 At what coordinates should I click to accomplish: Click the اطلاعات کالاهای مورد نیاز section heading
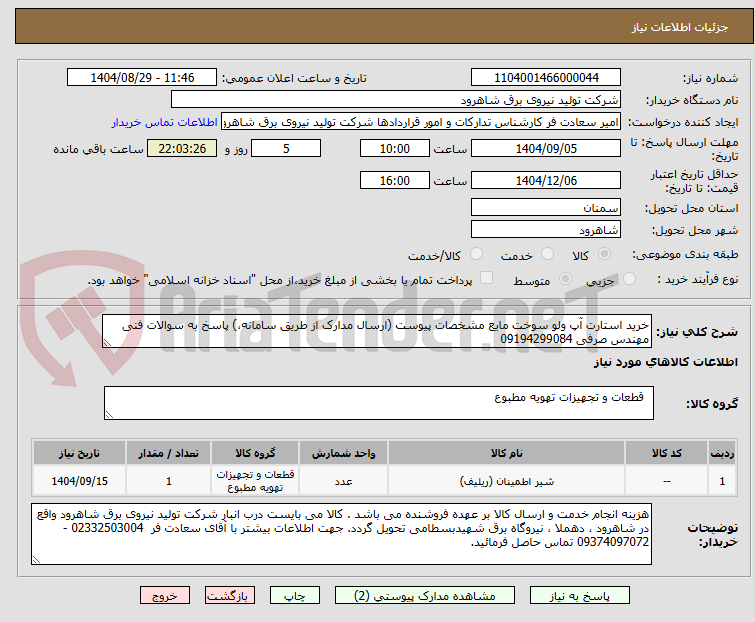(665, 362)
